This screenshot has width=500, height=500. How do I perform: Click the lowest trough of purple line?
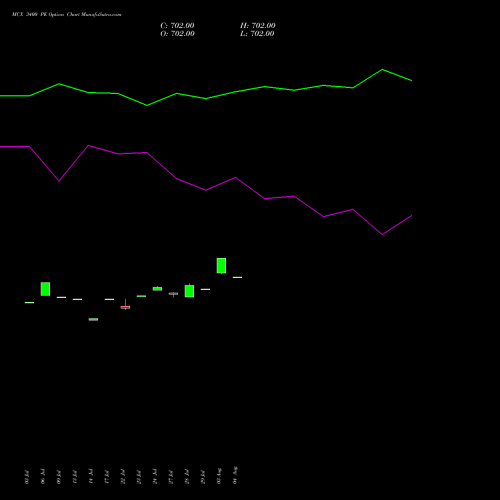tap(382, 234)
